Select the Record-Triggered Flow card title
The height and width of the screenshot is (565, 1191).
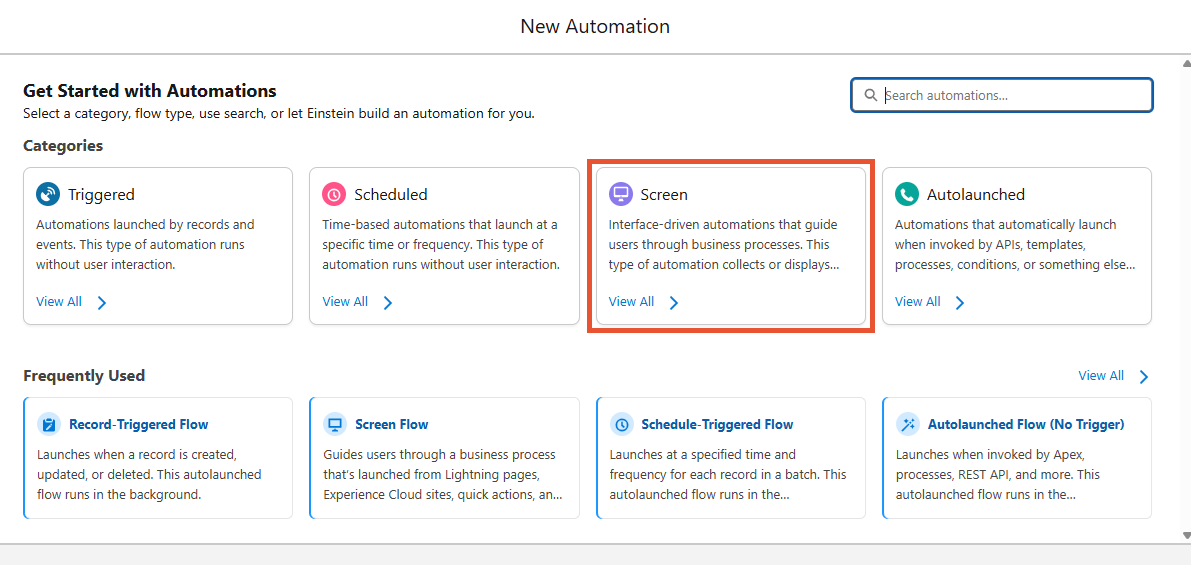[138, 425]
